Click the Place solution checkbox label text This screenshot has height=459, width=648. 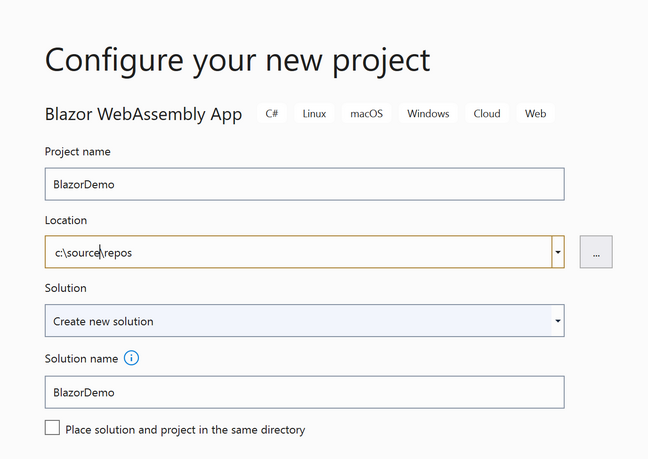pyautogui.click(x=185, y=430)
